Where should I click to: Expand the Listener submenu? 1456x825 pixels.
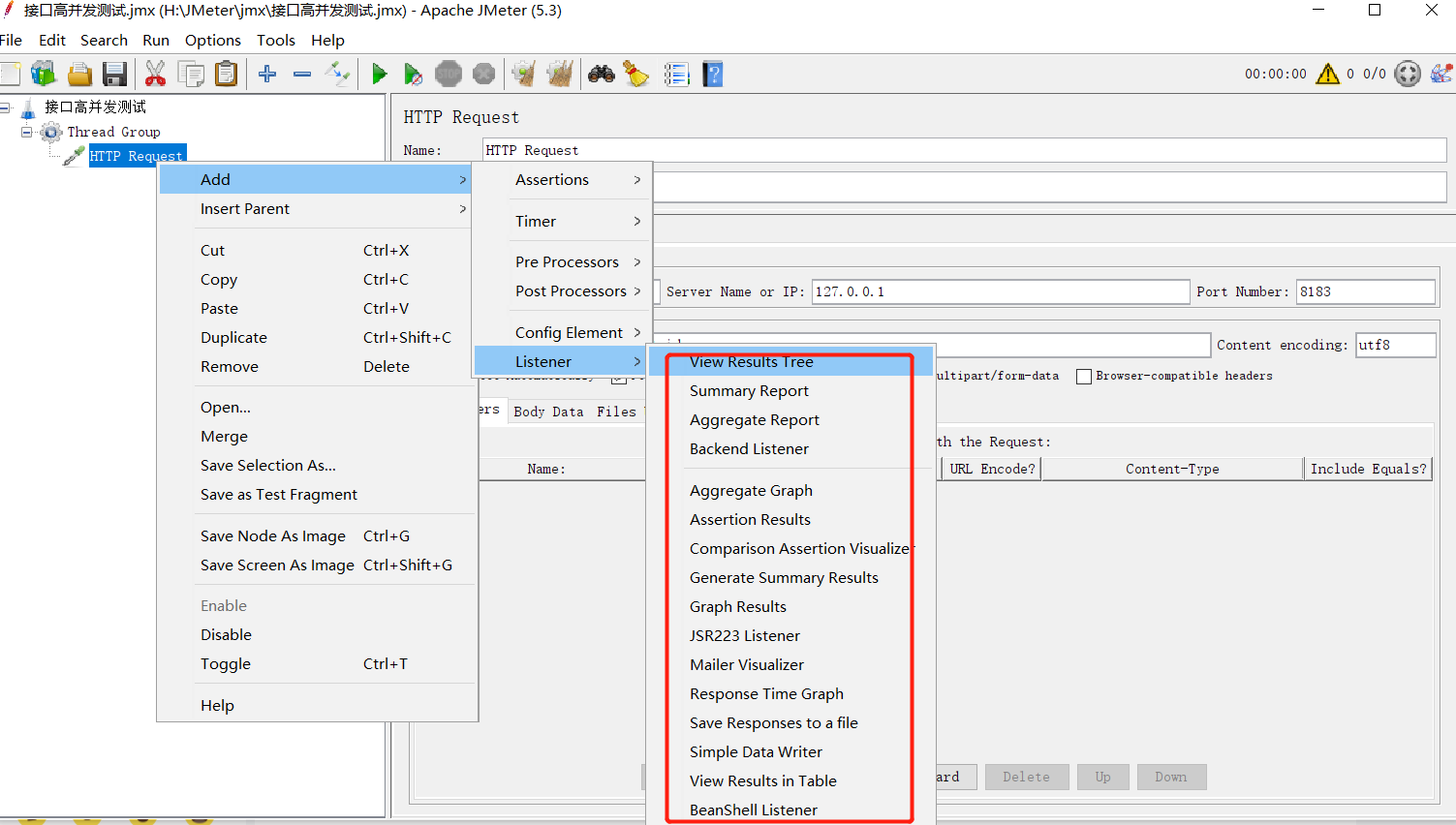pos(561,361)
